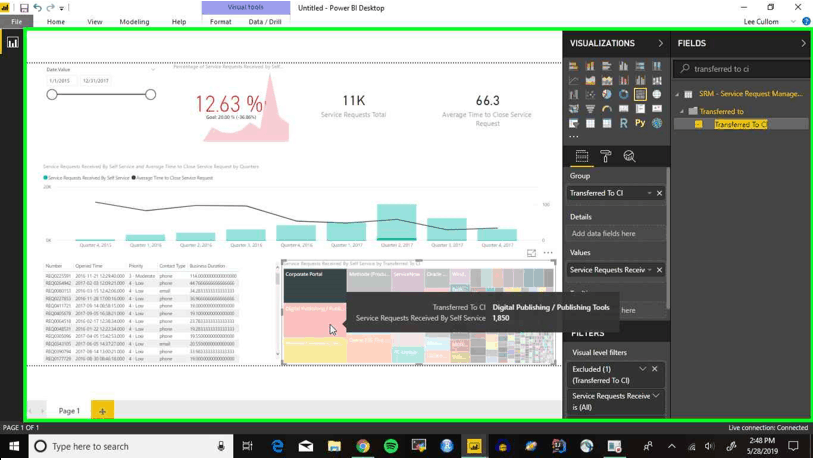Select the funnel visual icon
This screenshot has width=815, height=460.
pos(590,109)
